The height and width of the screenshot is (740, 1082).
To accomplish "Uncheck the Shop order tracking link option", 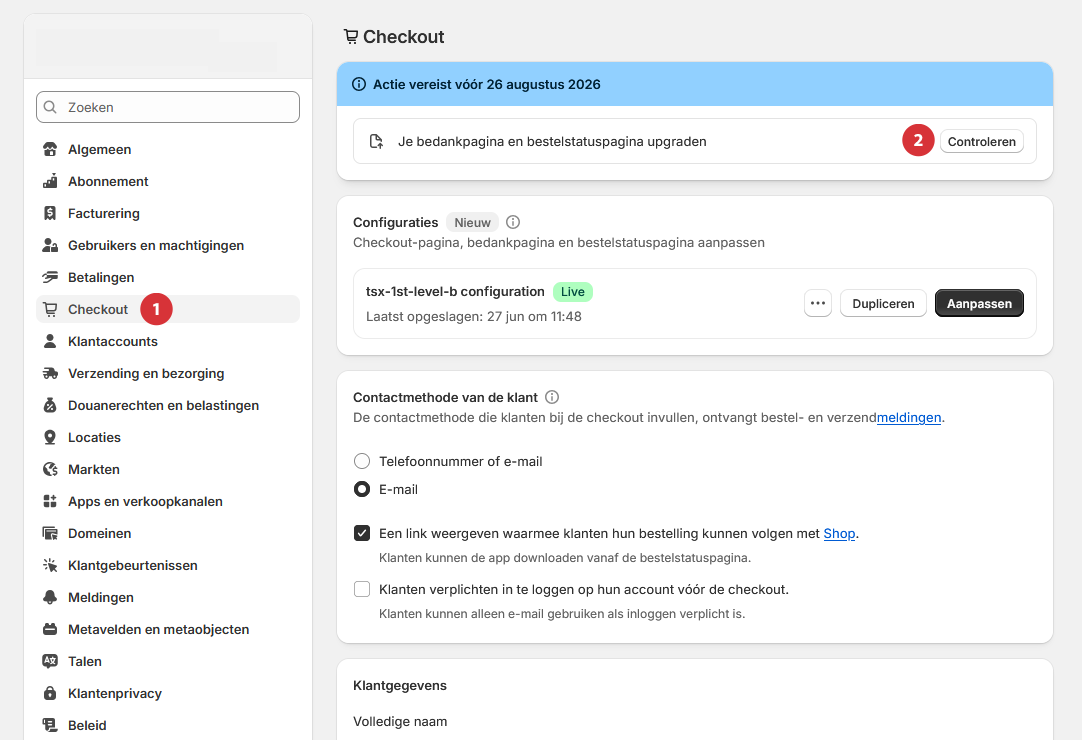I will pyautogui.click(x=361, y=533).
